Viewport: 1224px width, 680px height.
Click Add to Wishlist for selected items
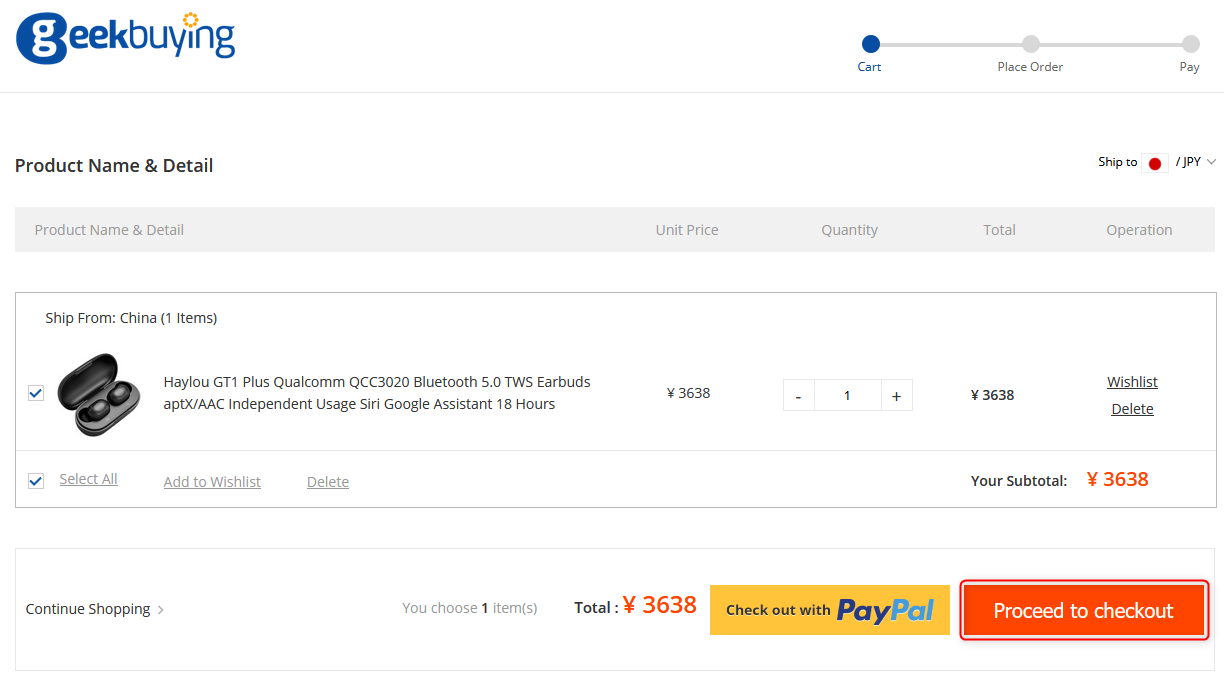[x=212, y=482]
